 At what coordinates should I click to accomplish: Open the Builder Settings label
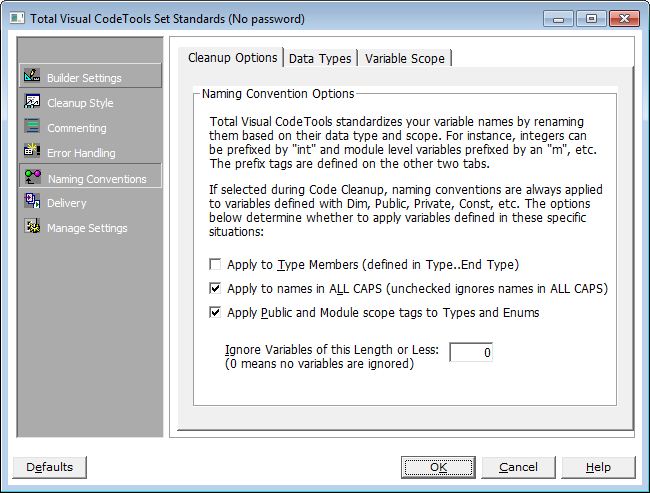pyautogui.click(x=84, y=78)
